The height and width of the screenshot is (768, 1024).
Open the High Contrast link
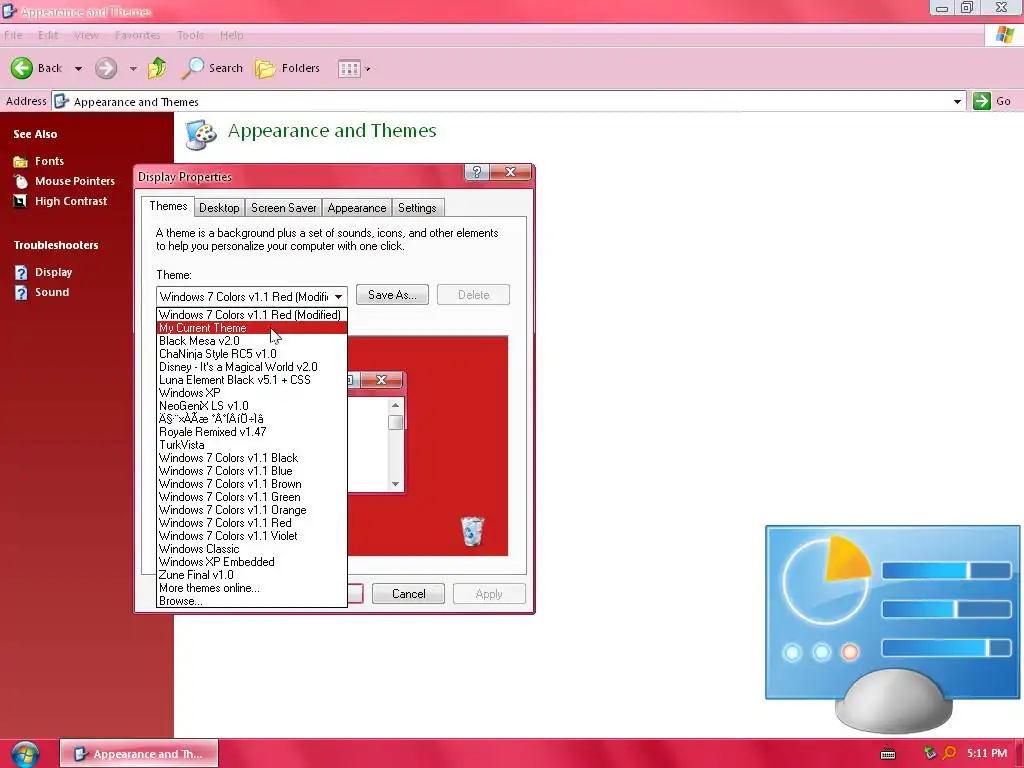click(71, 201)
